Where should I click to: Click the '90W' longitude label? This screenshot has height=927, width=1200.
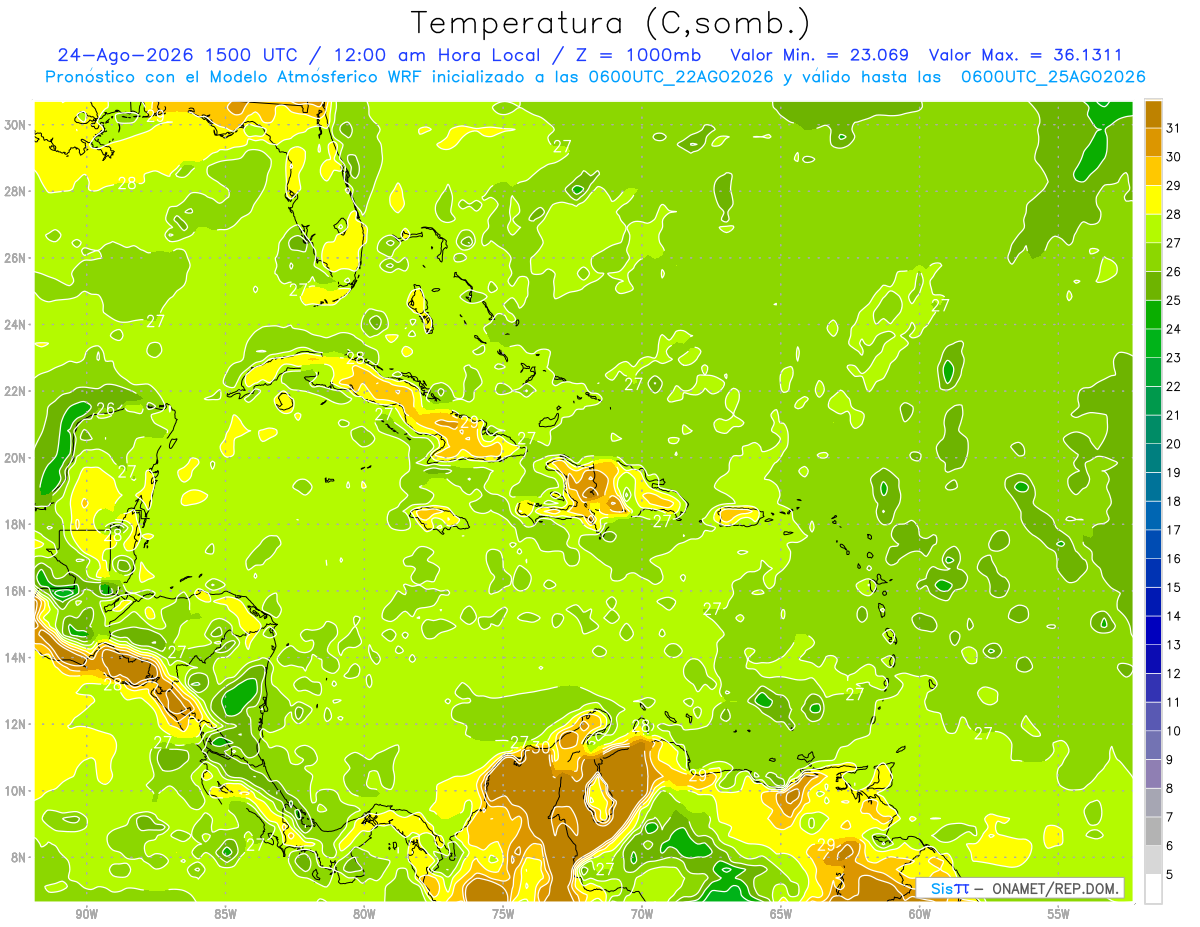[x=86, y=914]
